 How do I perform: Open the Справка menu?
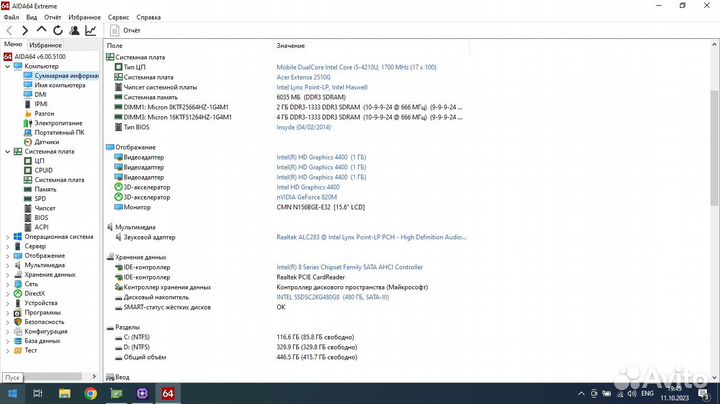coord(148,17)
